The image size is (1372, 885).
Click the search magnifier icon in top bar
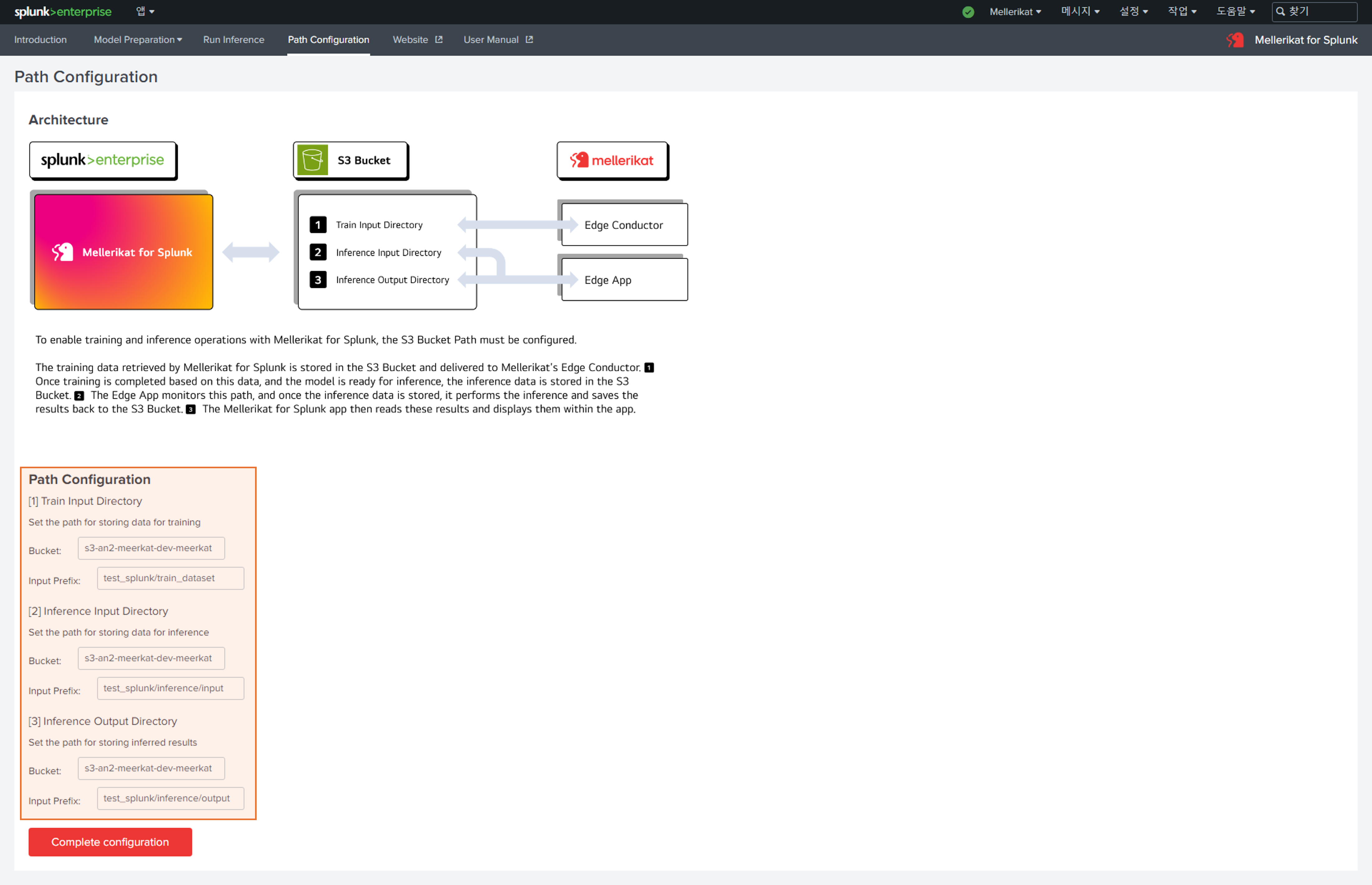pyautogui.click(x=1280, y=12)
